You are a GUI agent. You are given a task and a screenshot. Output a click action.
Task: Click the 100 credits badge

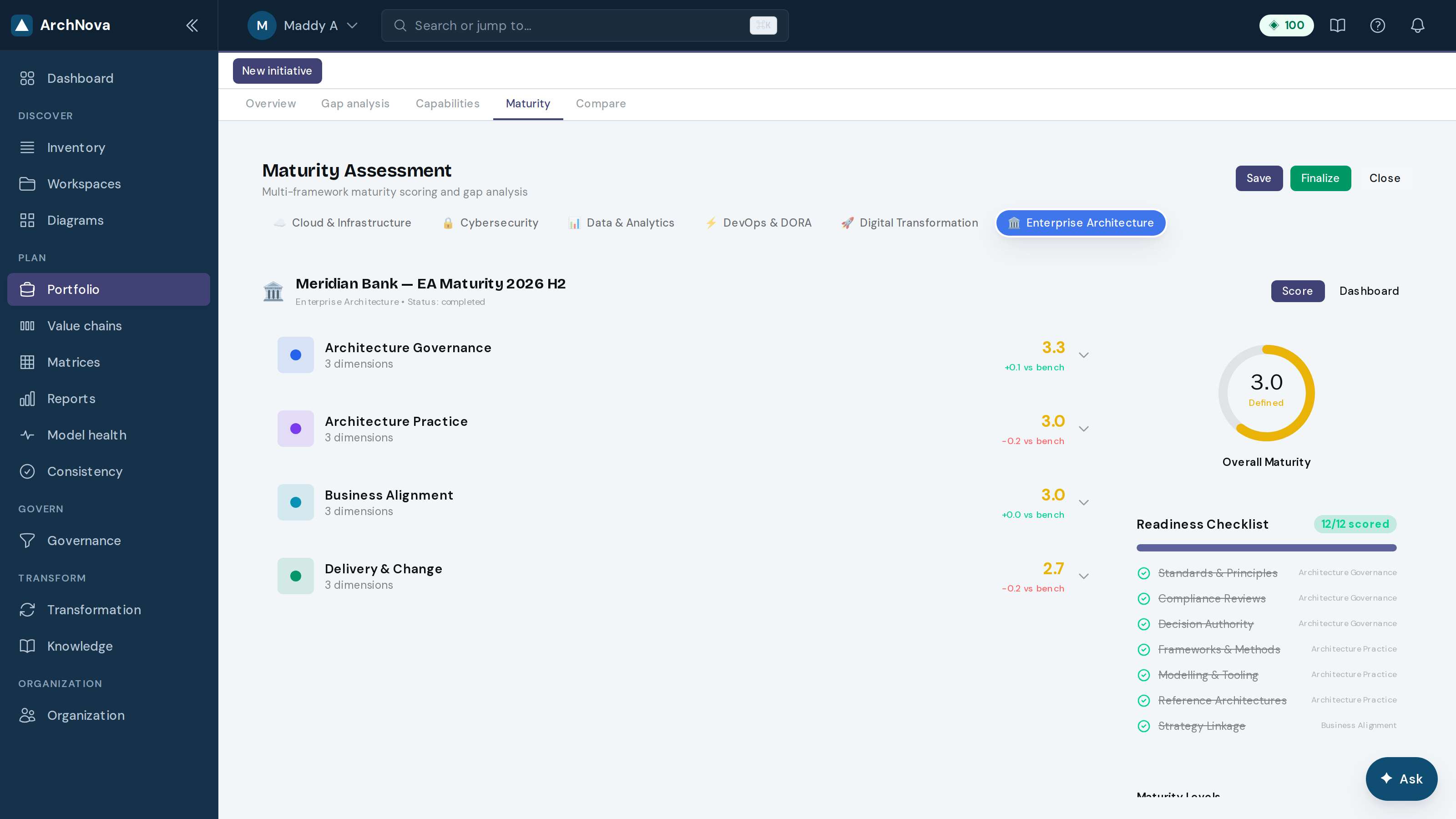point(1286,25)
